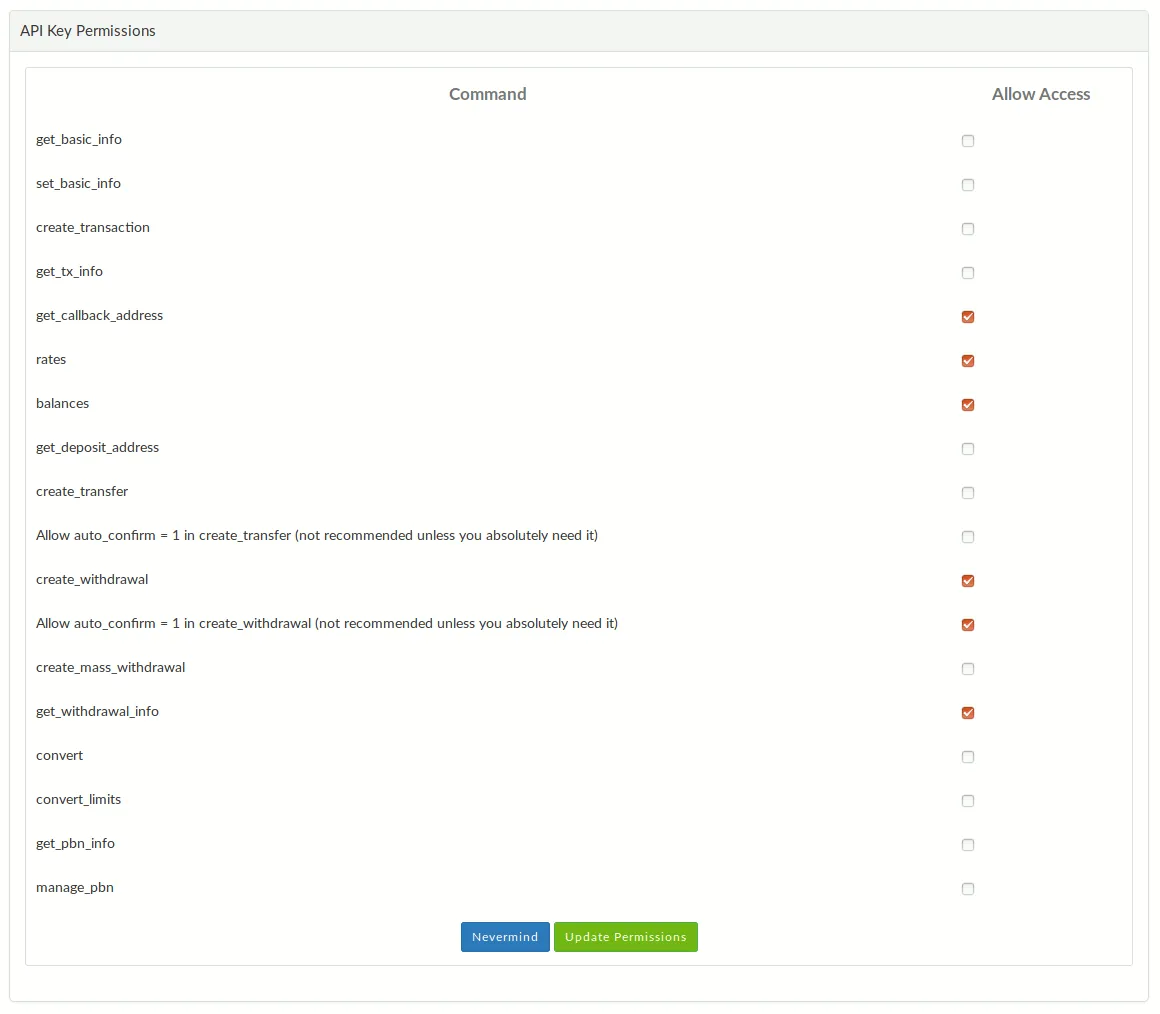Tick the set_basic_info checkbox

(968, 185)
